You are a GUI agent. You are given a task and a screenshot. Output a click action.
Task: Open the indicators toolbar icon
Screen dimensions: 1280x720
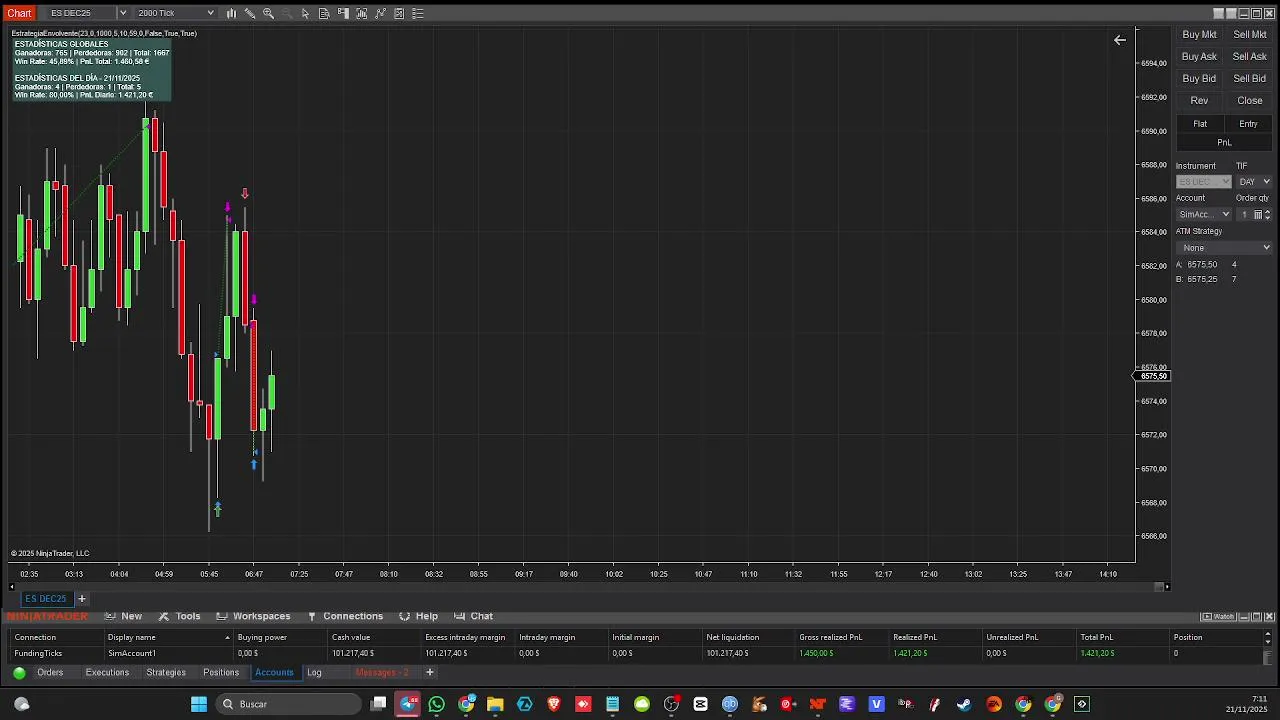point(380,13)
